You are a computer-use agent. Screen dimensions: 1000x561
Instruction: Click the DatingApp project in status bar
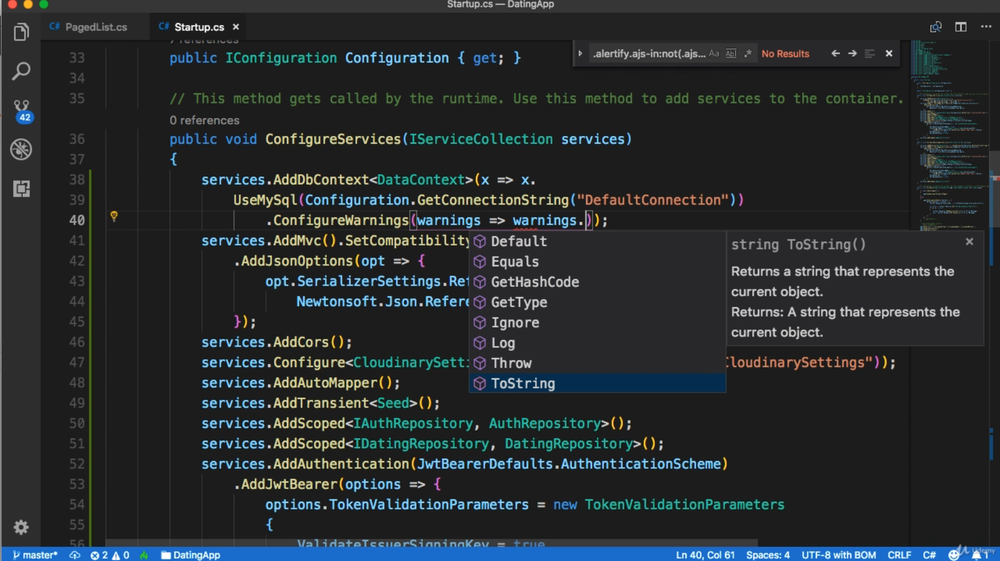191,555
